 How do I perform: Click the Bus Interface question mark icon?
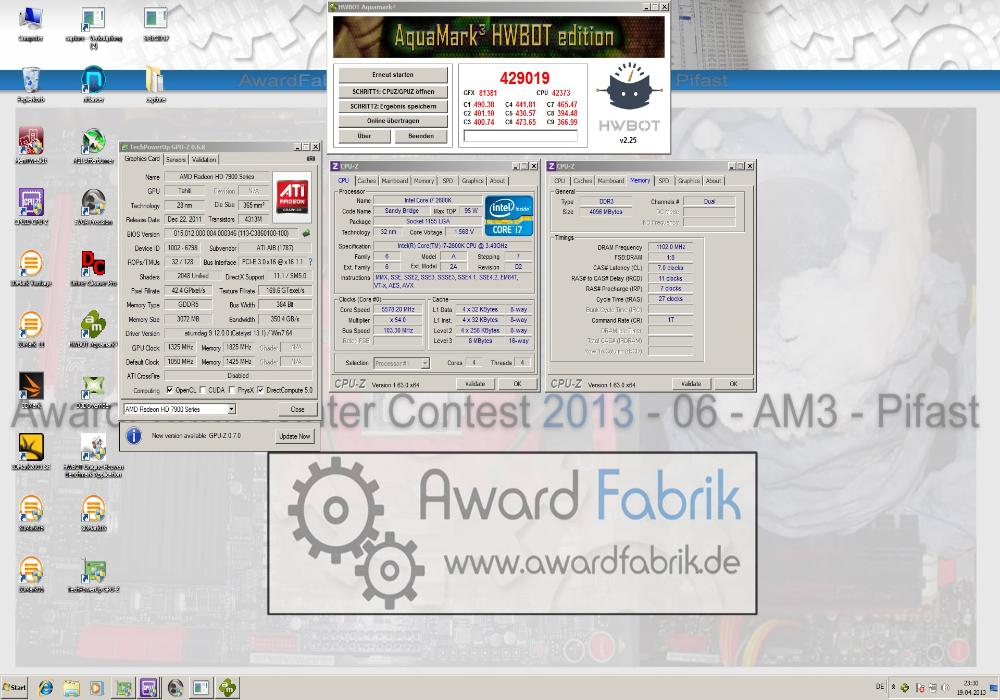point(310,262)
